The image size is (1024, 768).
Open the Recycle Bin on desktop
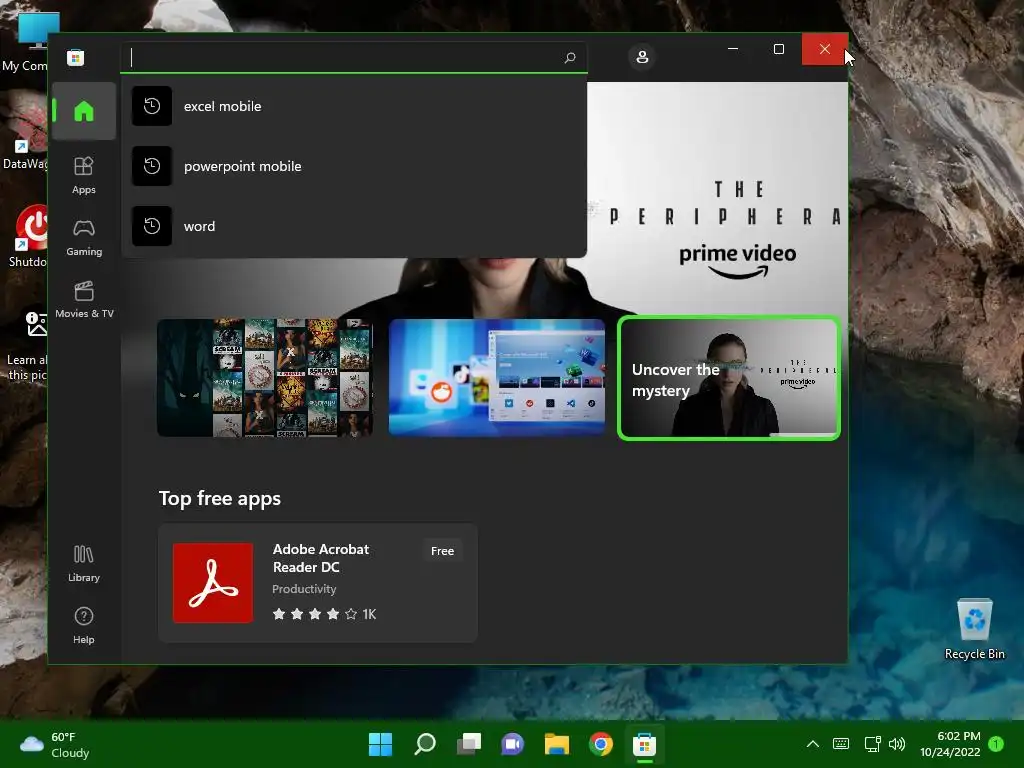974,629
